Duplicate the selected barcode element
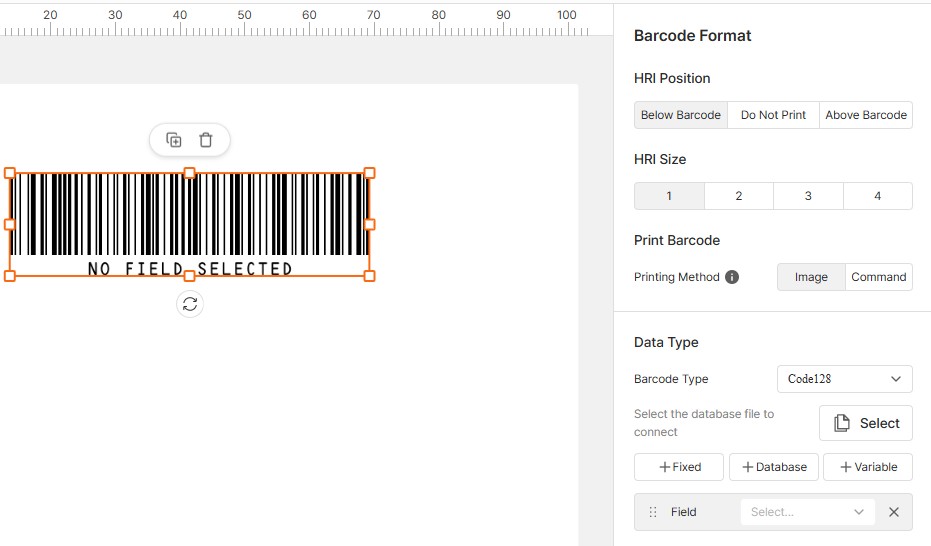This screenshot has width=931, height=546. tap(173, 140)
